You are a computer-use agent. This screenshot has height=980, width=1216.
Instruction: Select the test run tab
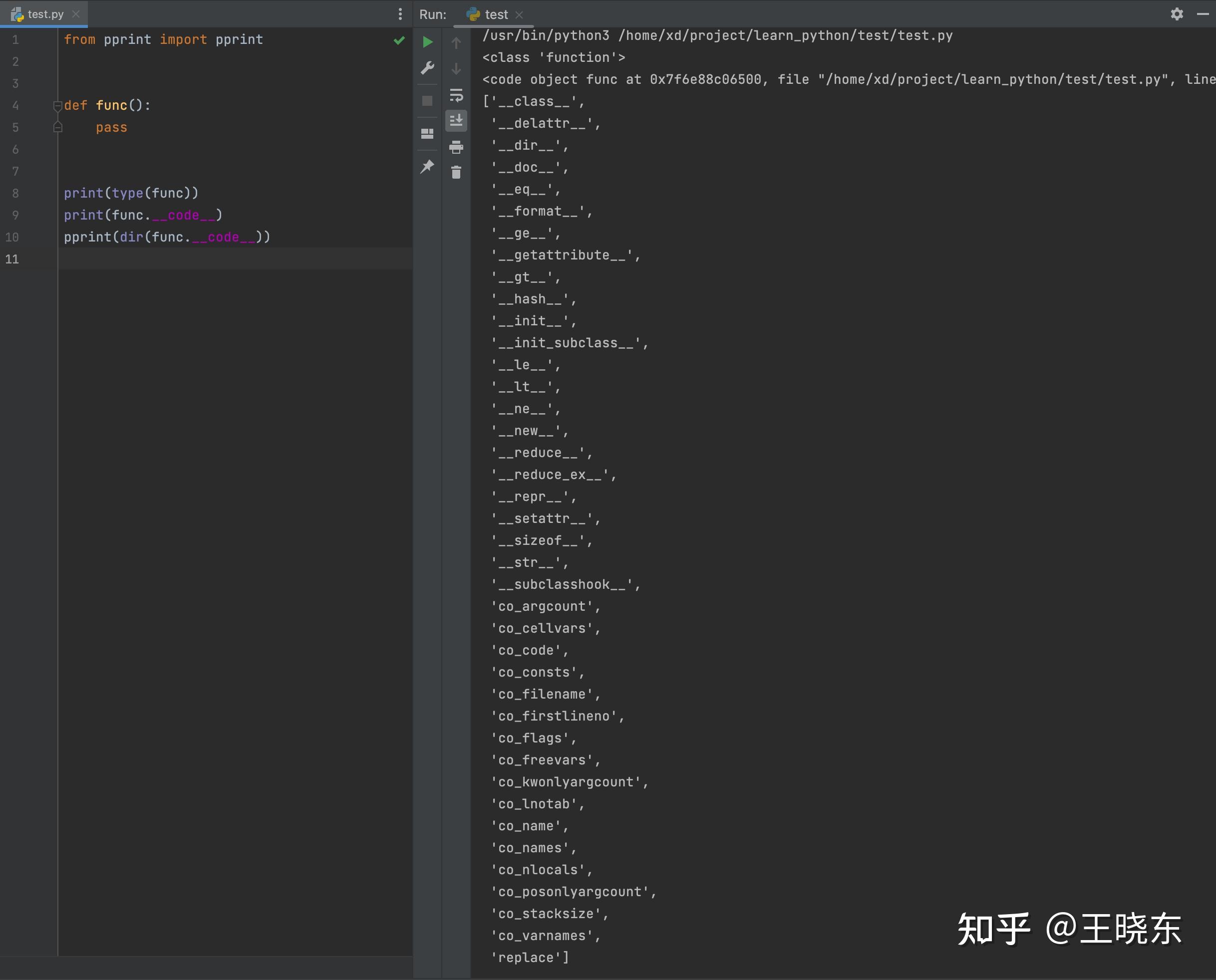[x=493, y=14]
